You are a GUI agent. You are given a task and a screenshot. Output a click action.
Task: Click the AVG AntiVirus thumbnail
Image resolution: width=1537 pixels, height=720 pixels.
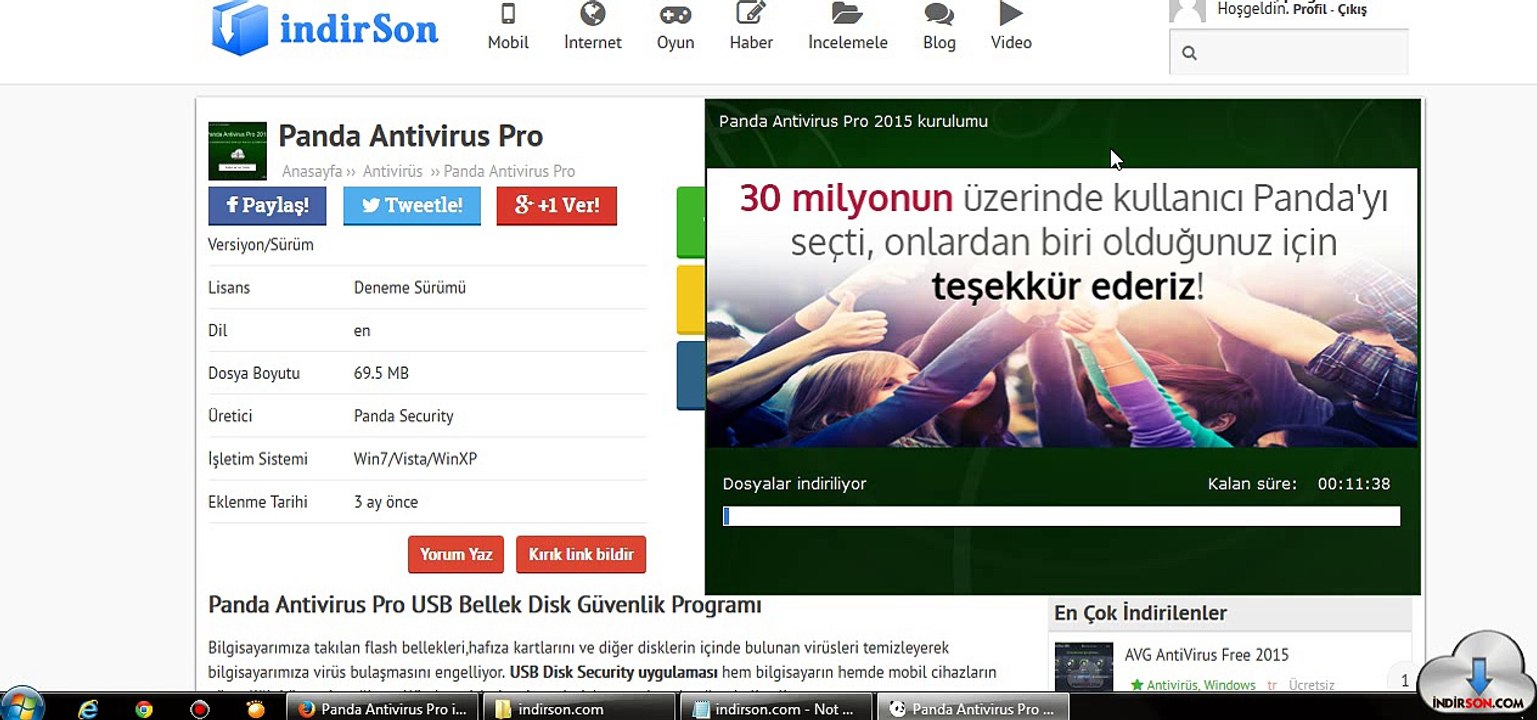pyautogui.click(x=1084, y=667)
